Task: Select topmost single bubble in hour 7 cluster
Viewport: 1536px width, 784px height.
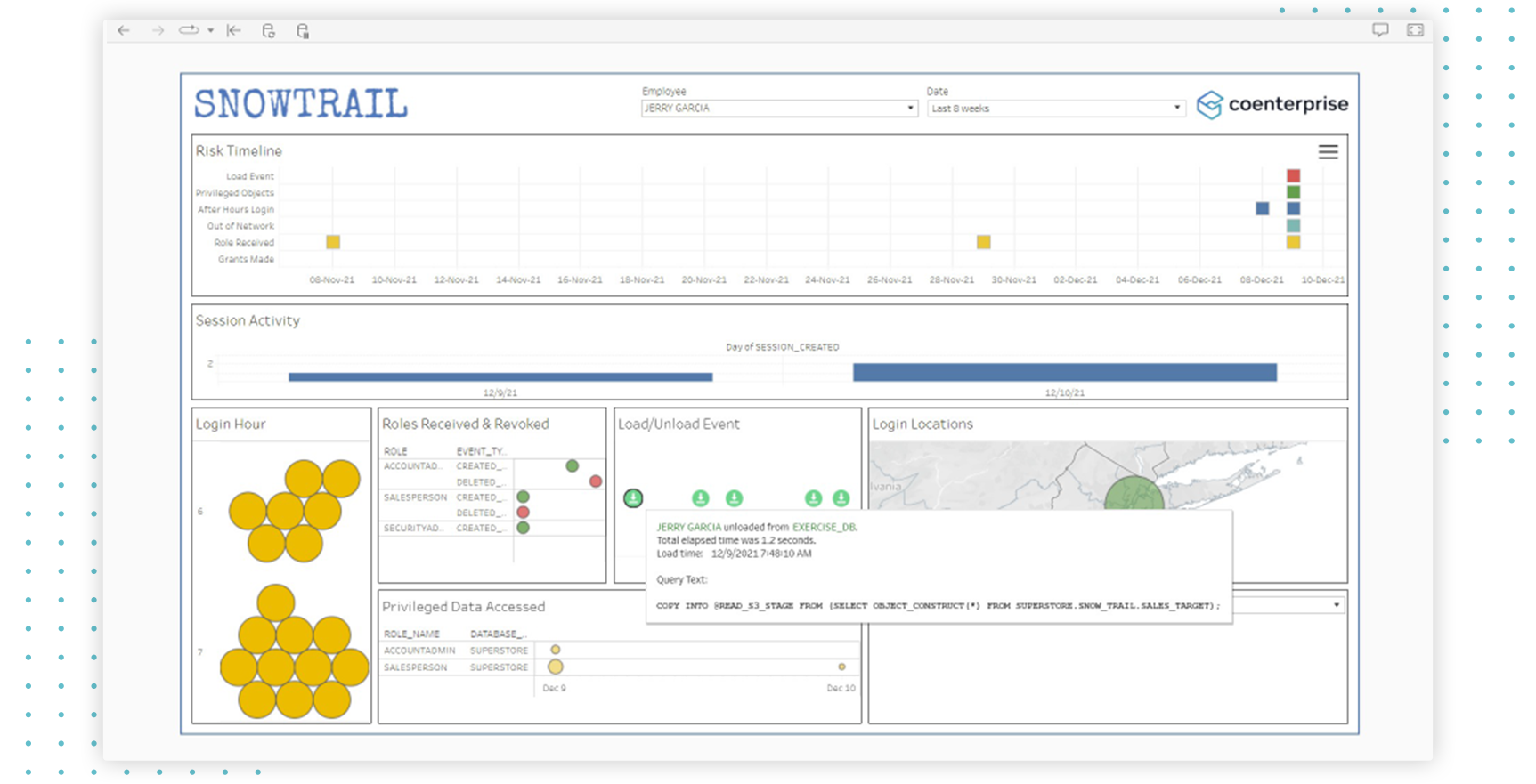Action: tap(275, 603)
